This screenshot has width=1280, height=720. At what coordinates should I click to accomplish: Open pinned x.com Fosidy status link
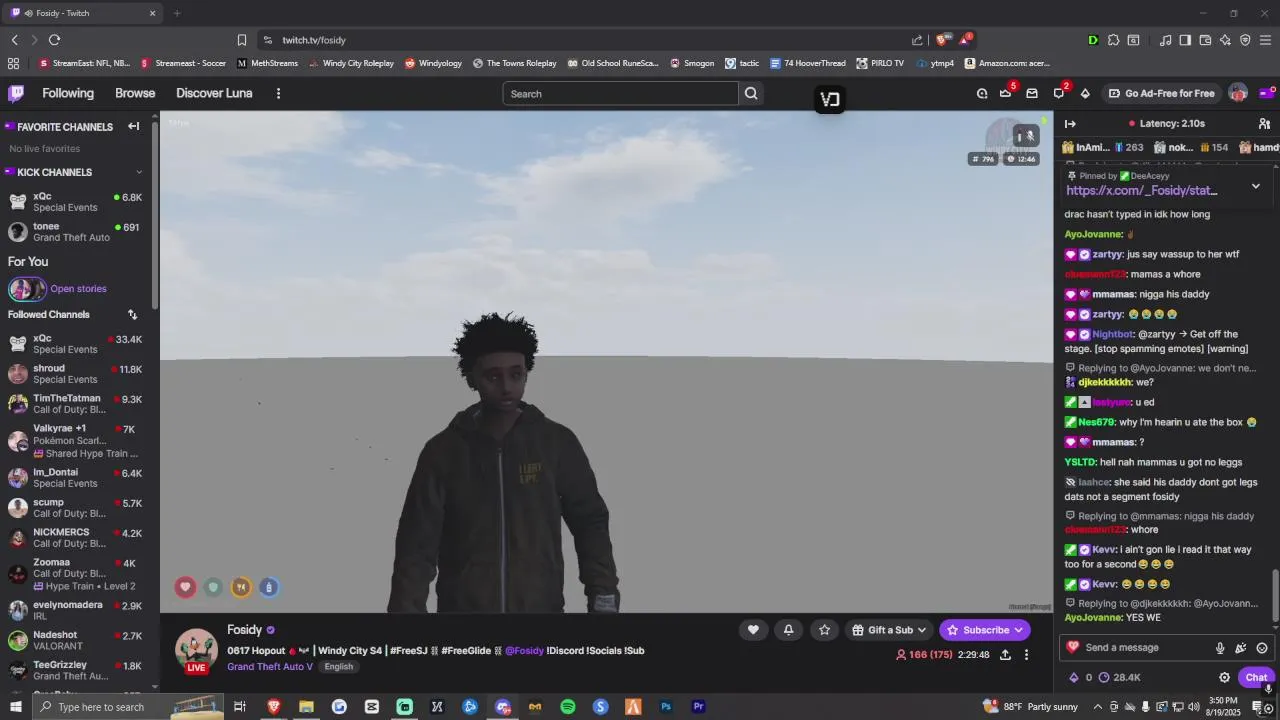[1141, 190]
